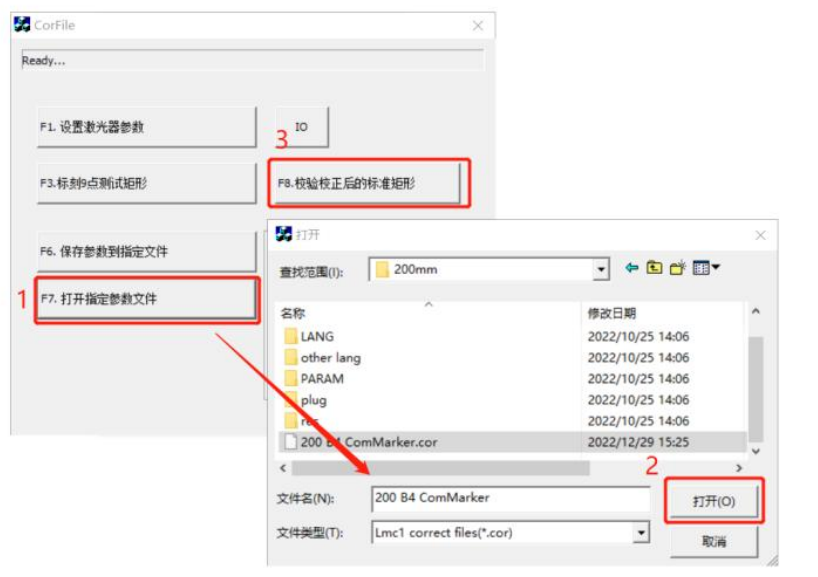Click F1 设置激光器参数 button

coord(146,127)
